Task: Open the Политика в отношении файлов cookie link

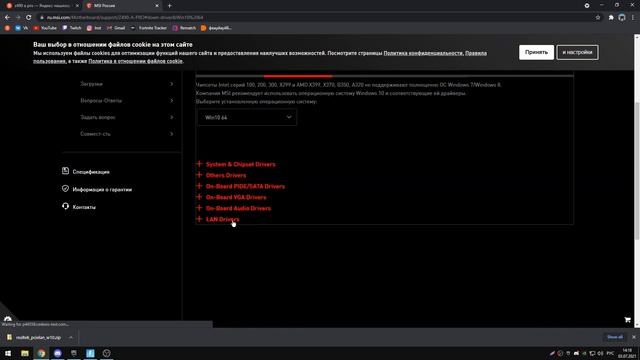Action: pos(136,61)
